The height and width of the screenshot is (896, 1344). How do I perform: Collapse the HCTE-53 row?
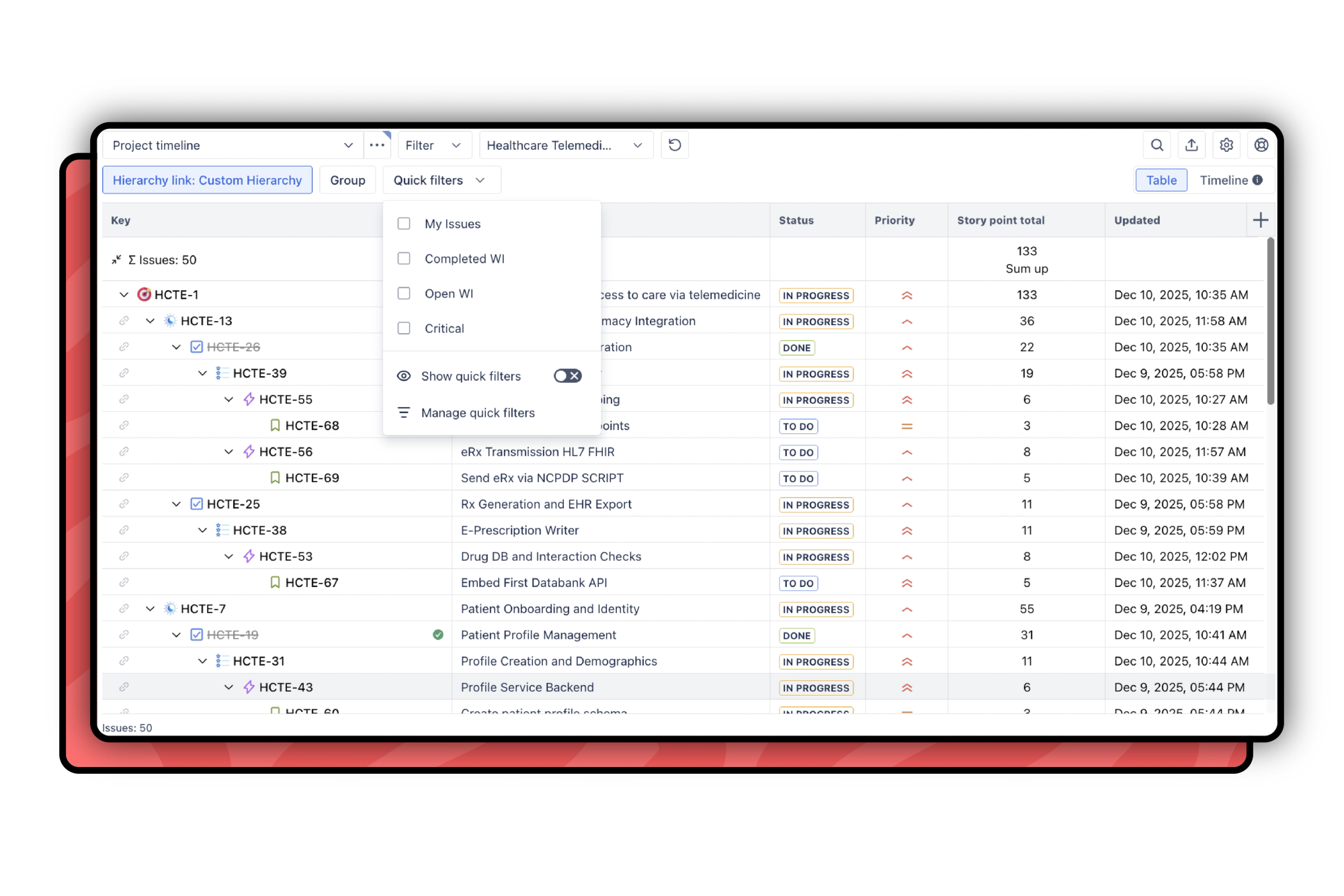(228, 557)
